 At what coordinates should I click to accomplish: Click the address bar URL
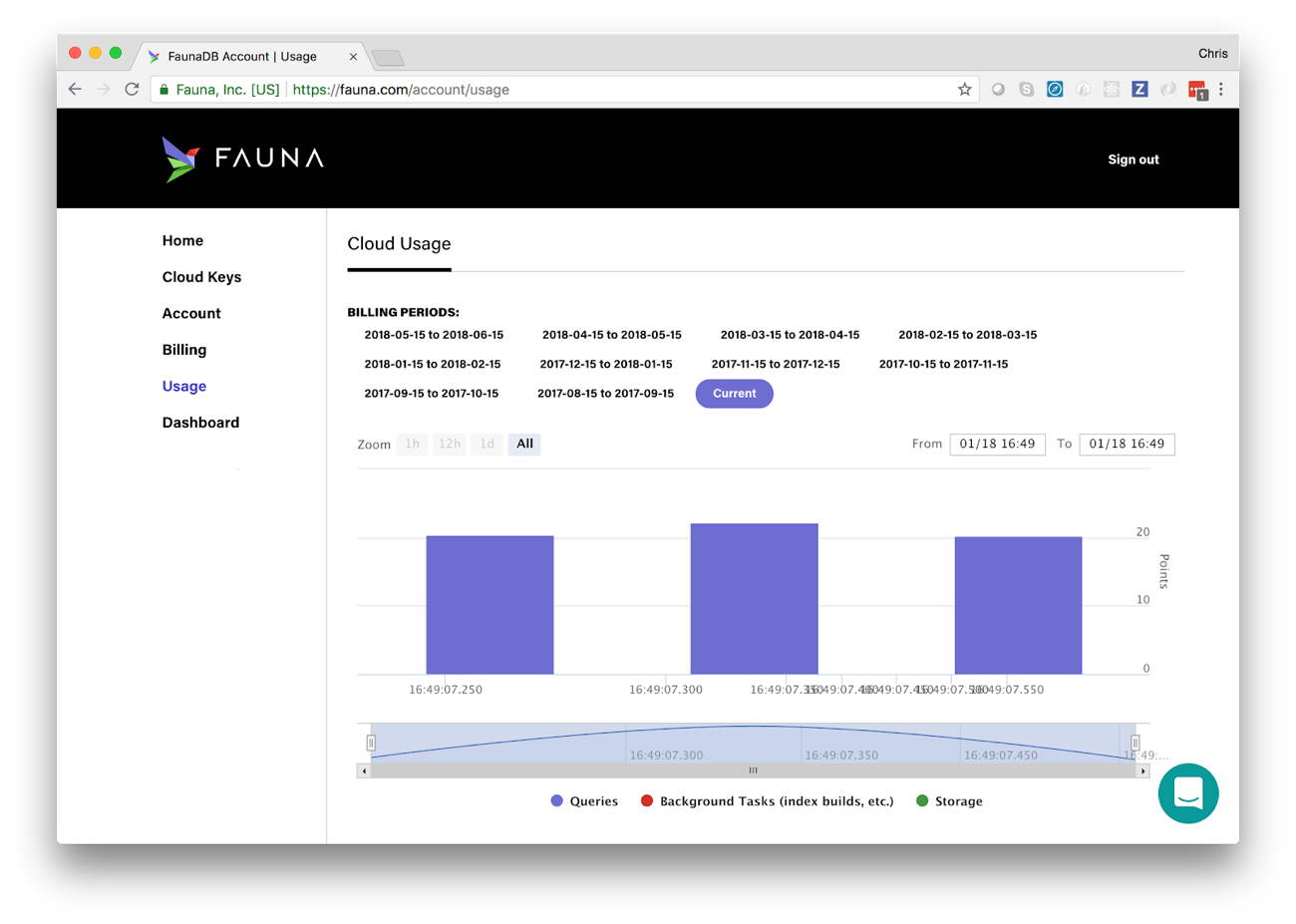click(401, 90)
